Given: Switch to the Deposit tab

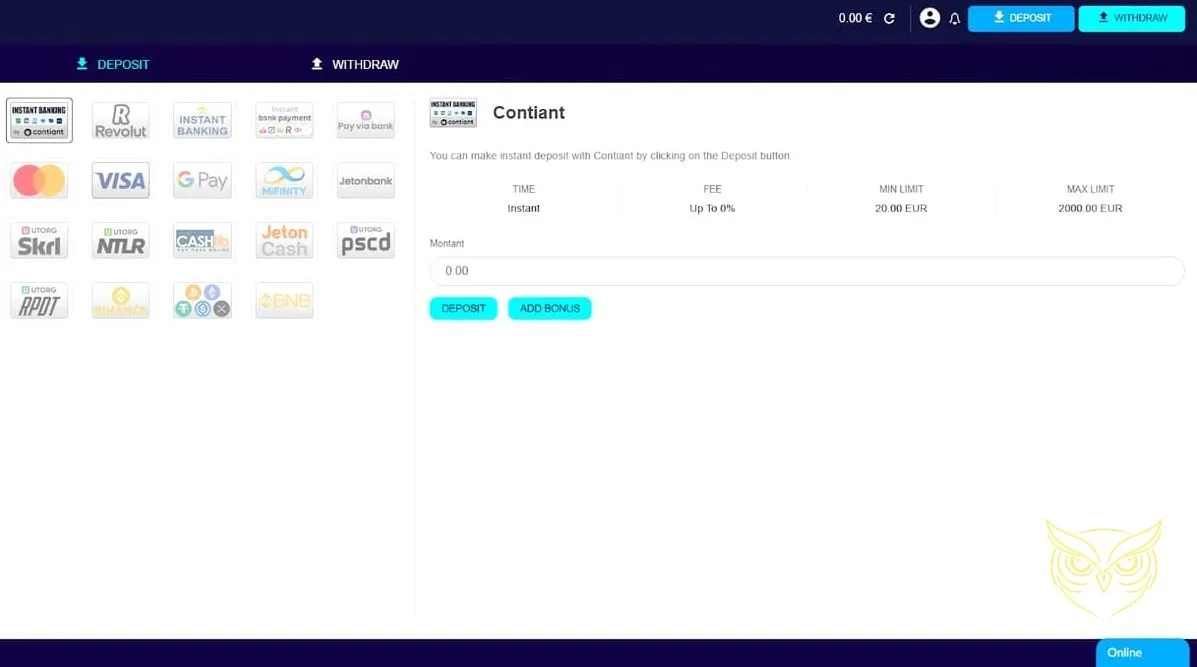Looking at the screenshot, I should tap(112, 64).
